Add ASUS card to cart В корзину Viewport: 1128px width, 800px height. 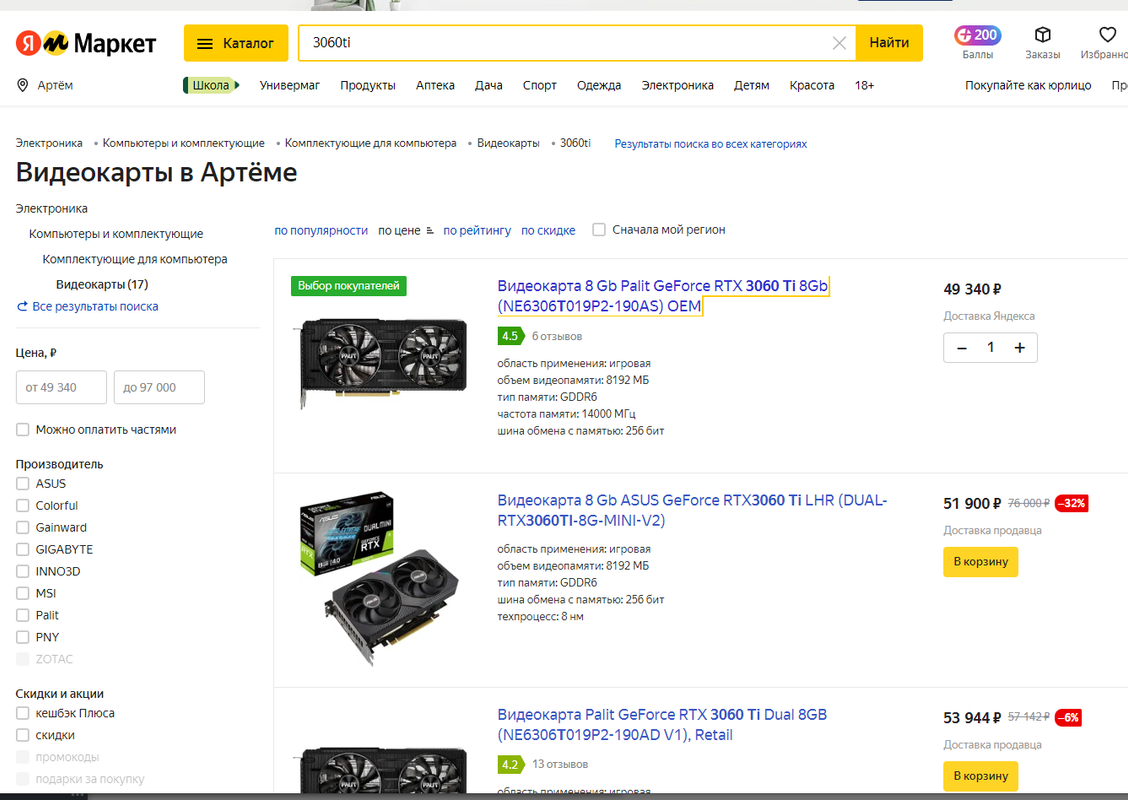pos(981,562)
